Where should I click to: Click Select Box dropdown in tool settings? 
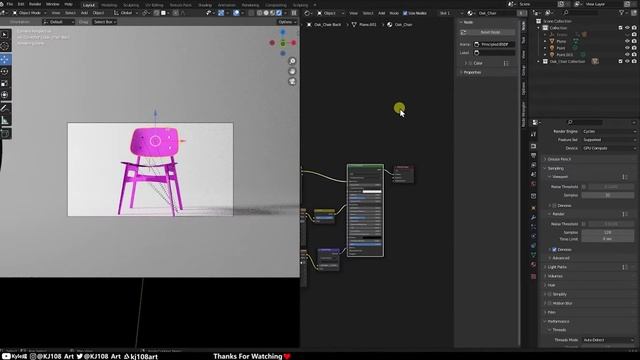coord(105,22)
